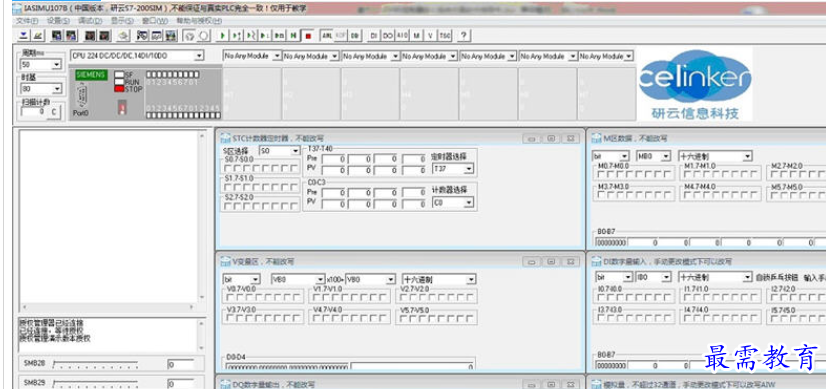
Task: Tick the M0.7 bit checkbox
Action: pos(601,174)
